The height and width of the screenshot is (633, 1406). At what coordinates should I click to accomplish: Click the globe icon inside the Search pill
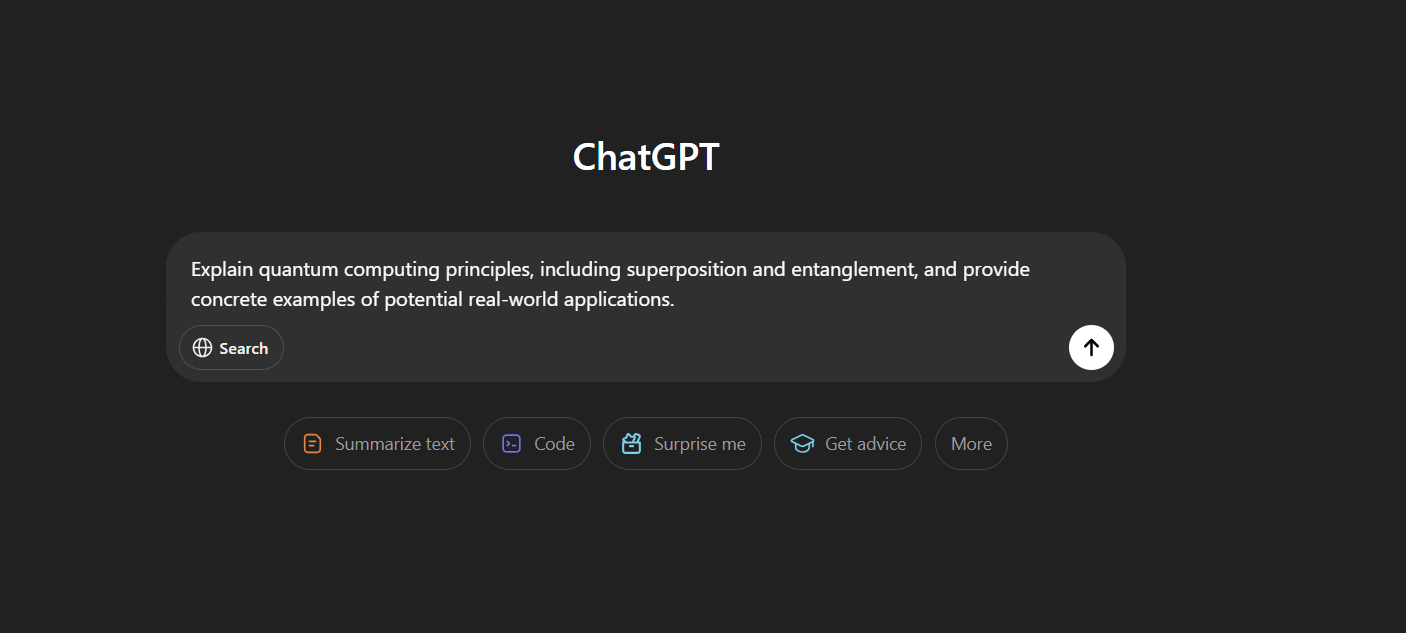202,348
